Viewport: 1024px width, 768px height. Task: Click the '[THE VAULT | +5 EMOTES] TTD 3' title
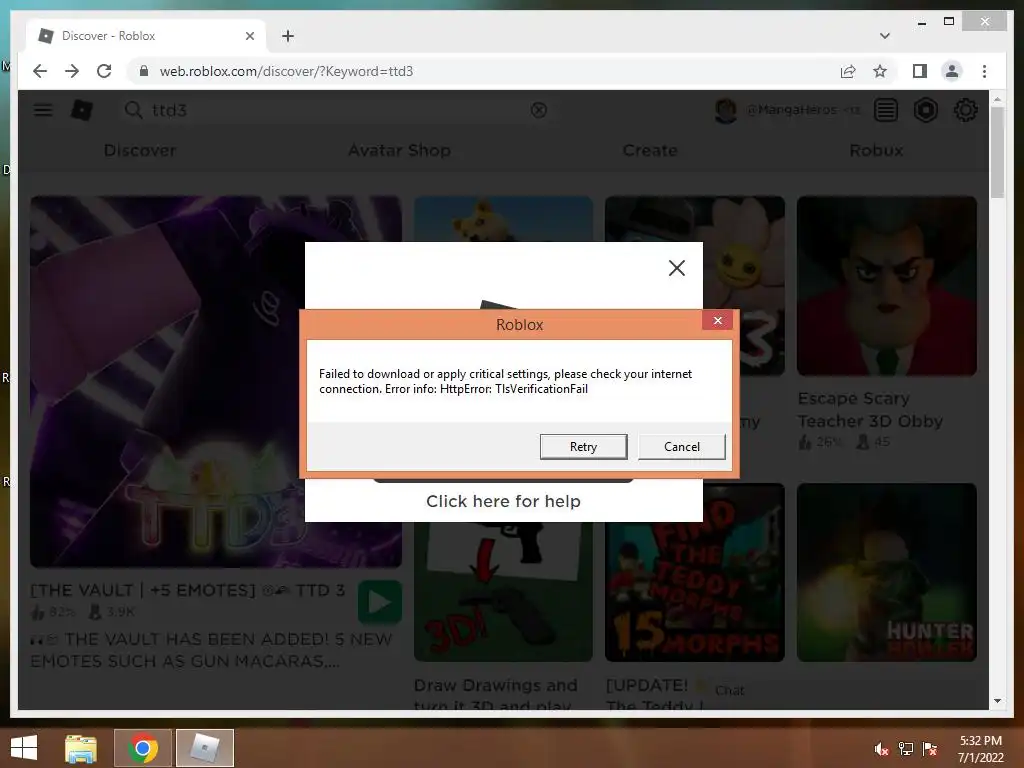point(187,590)
